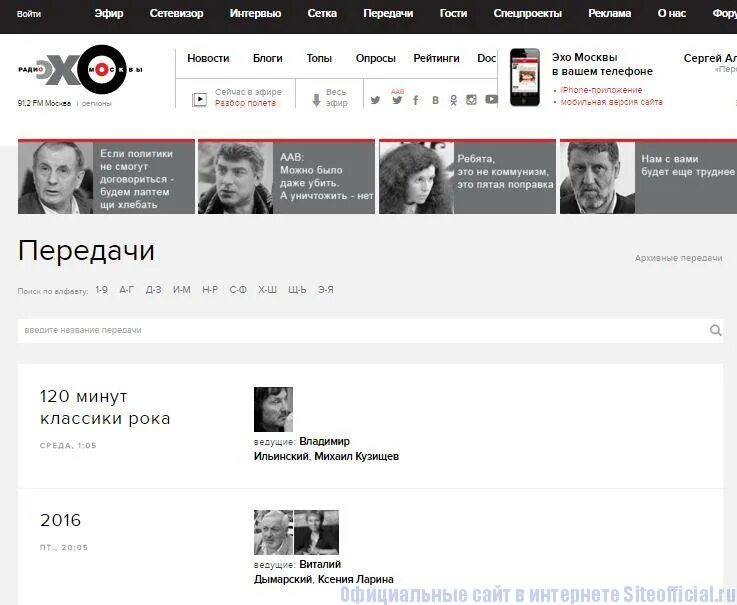Open the 2016 program title

click(x=61, y=520)
